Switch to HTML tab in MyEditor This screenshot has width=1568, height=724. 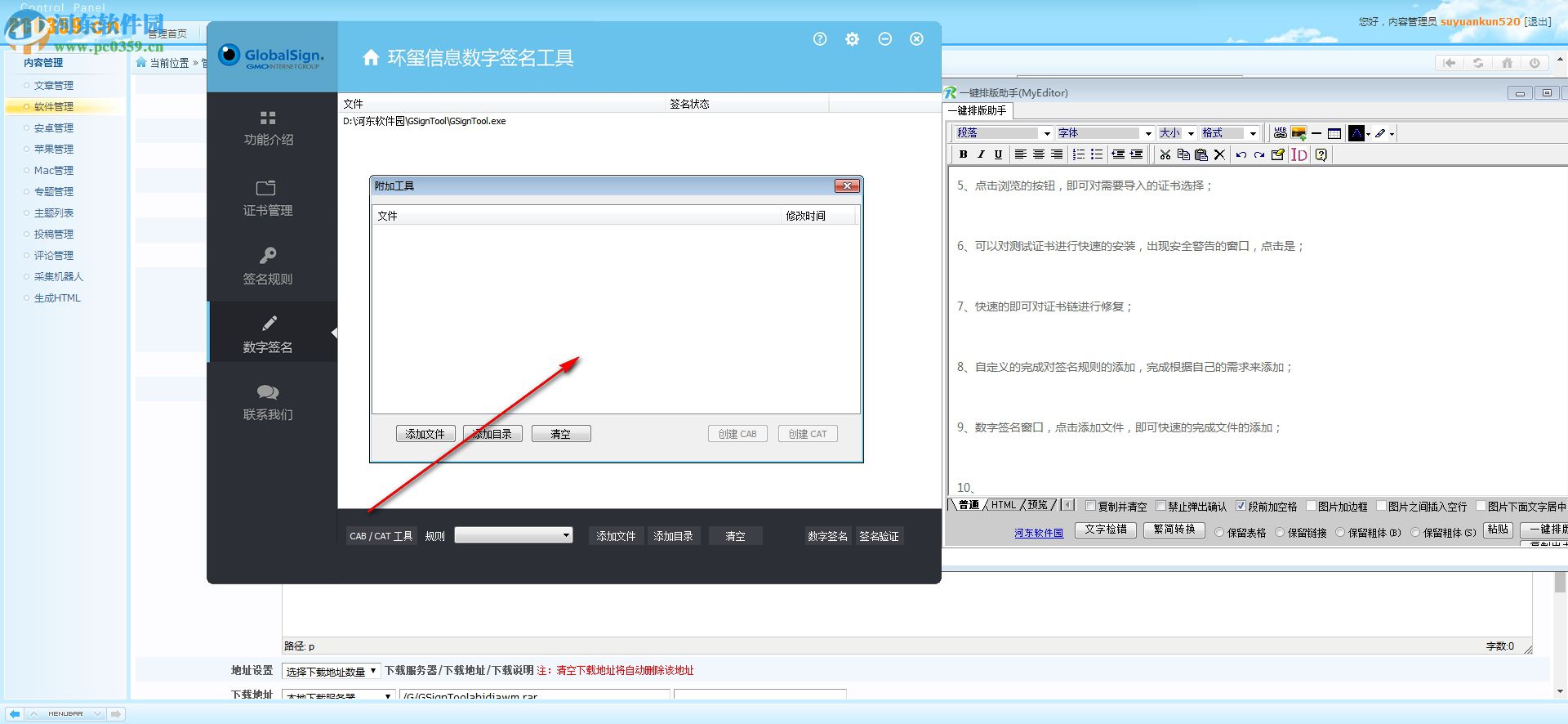click(1003, 505)
